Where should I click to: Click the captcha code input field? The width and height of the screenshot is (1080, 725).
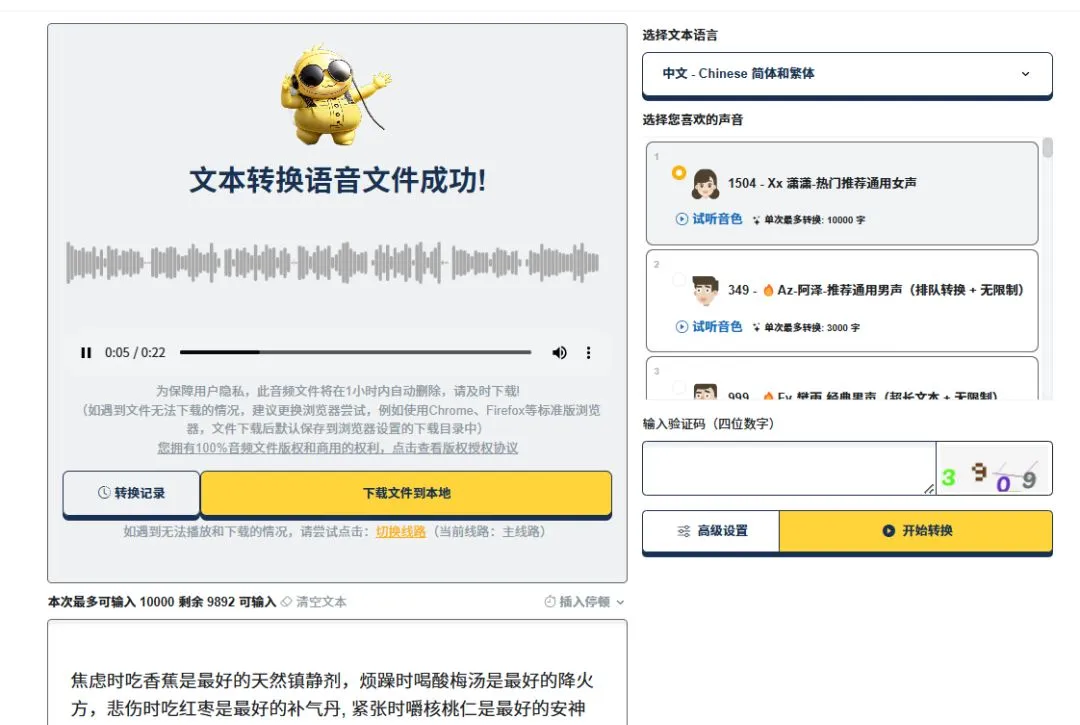789,468
